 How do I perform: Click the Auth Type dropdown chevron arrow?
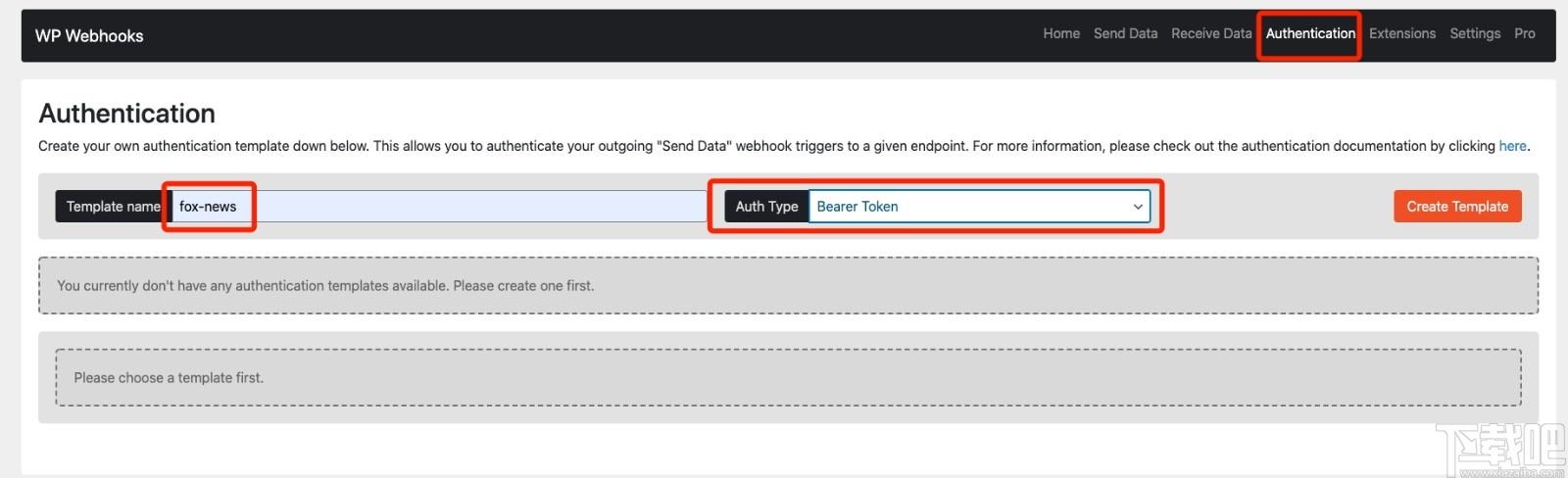point(1138,207)
